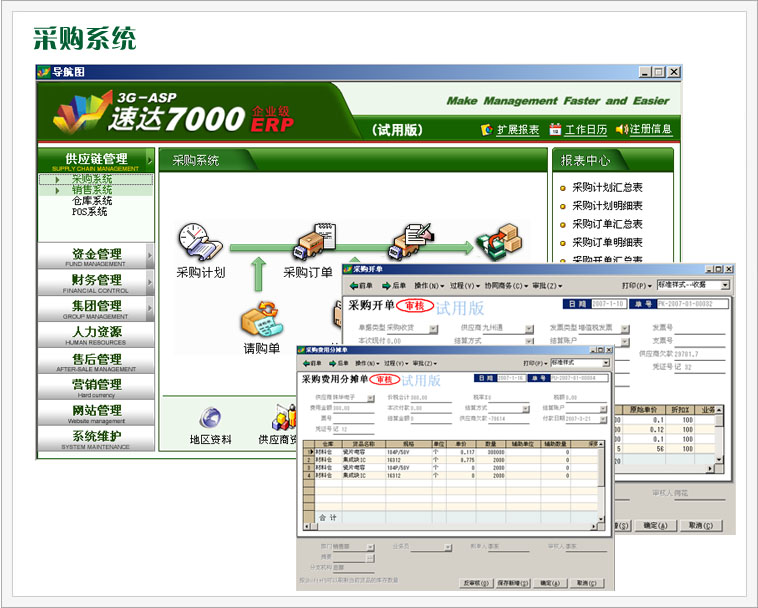Open the 采购计划 clock icon in navigation flow
This screenshot has width=758, height=608.
pyautogui.click(x=200, y=242)
